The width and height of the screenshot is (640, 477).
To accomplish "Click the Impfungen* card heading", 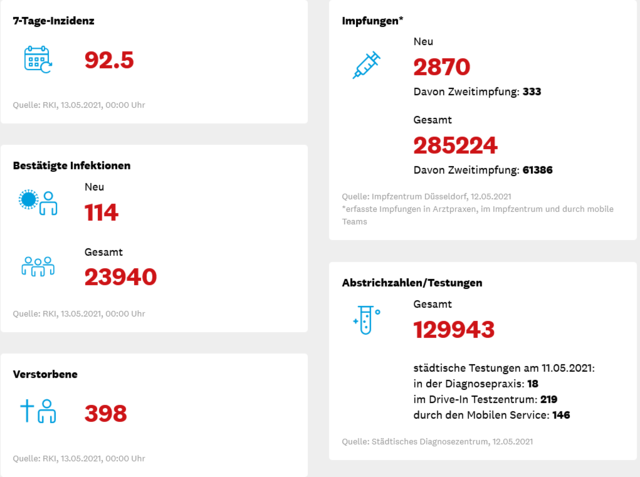I will [x=372, y=21].
